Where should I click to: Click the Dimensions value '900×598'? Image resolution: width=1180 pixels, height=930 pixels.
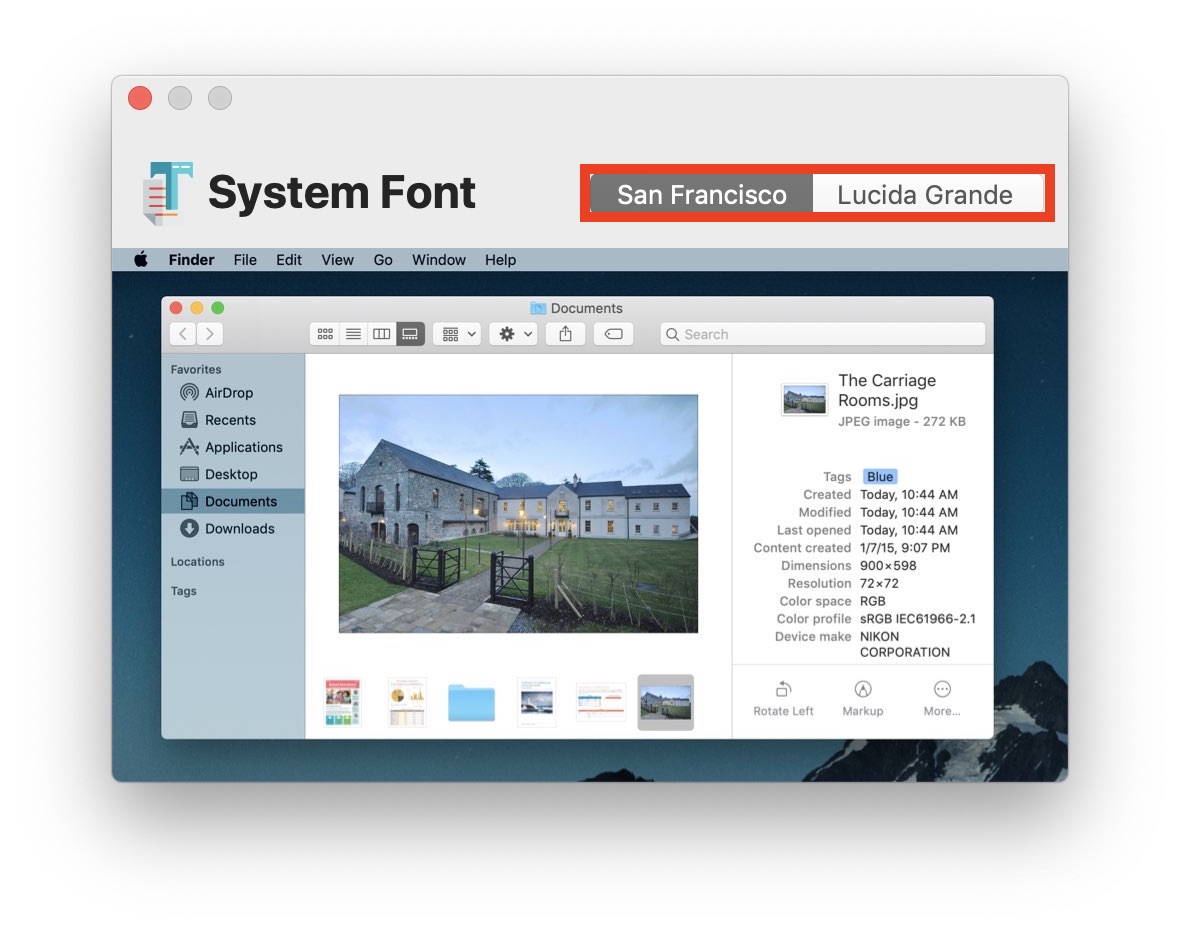coord(888,566)
